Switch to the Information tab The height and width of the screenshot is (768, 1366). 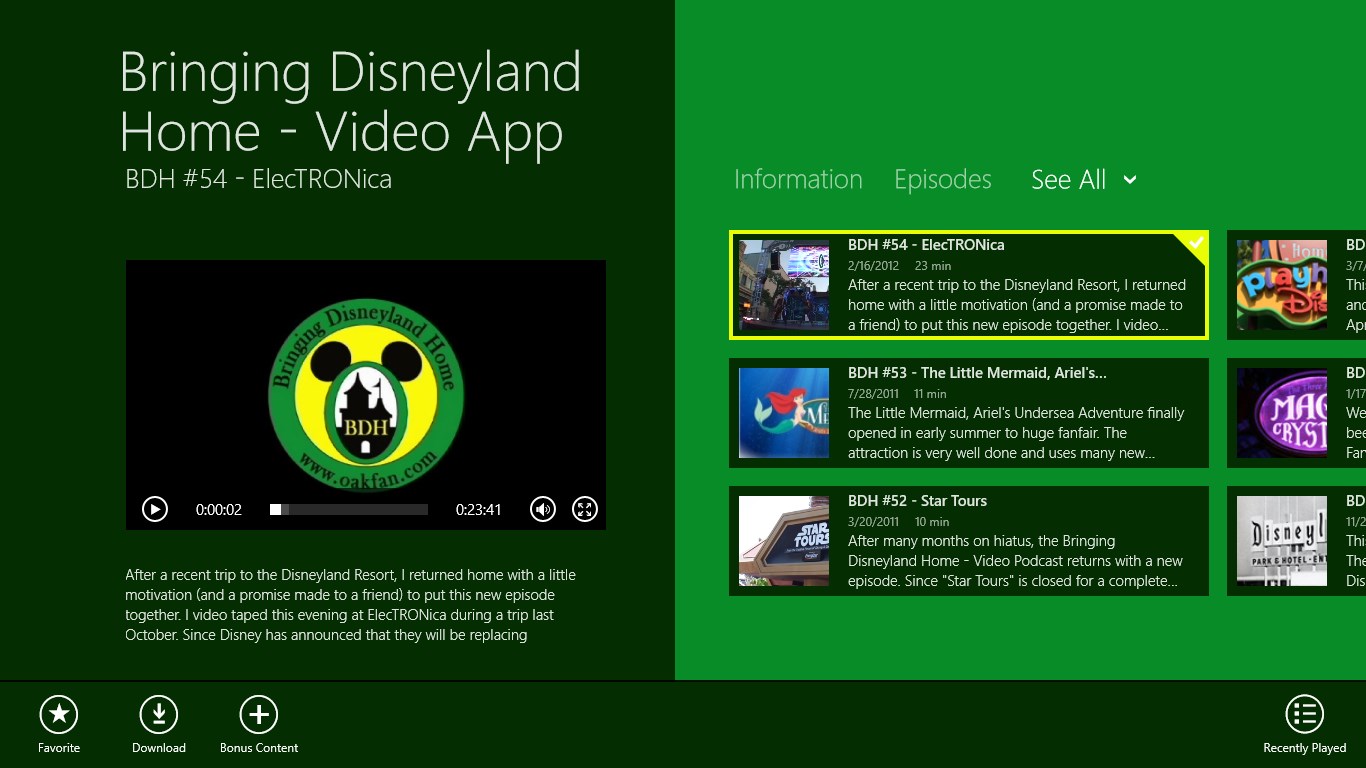pyautogui.click(x=798, y=180)
